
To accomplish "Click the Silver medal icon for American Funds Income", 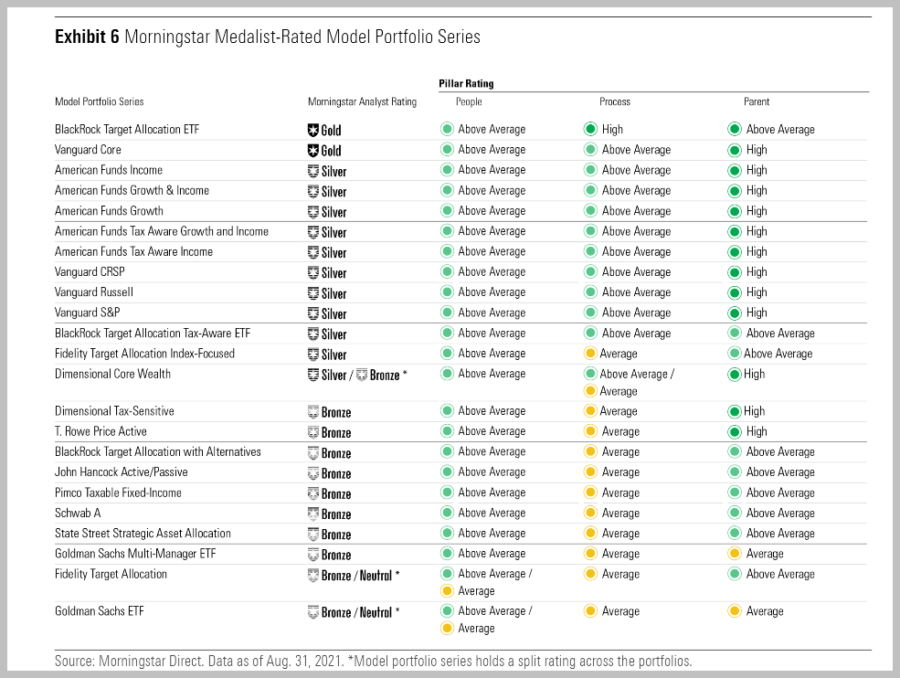I will 313,171.
